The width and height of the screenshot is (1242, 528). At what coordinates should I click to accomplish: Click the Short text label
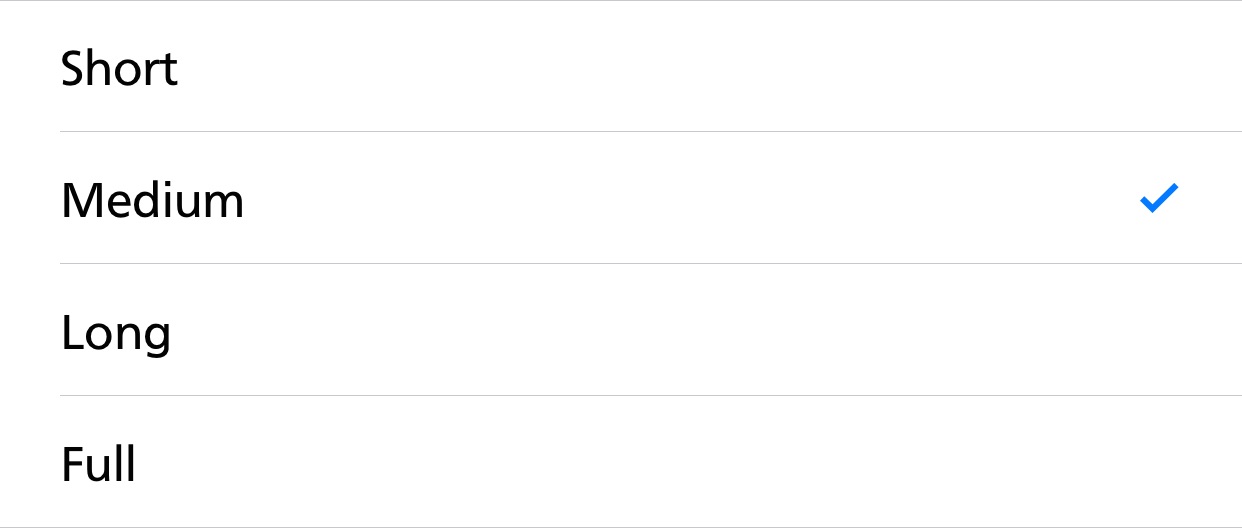119,69
